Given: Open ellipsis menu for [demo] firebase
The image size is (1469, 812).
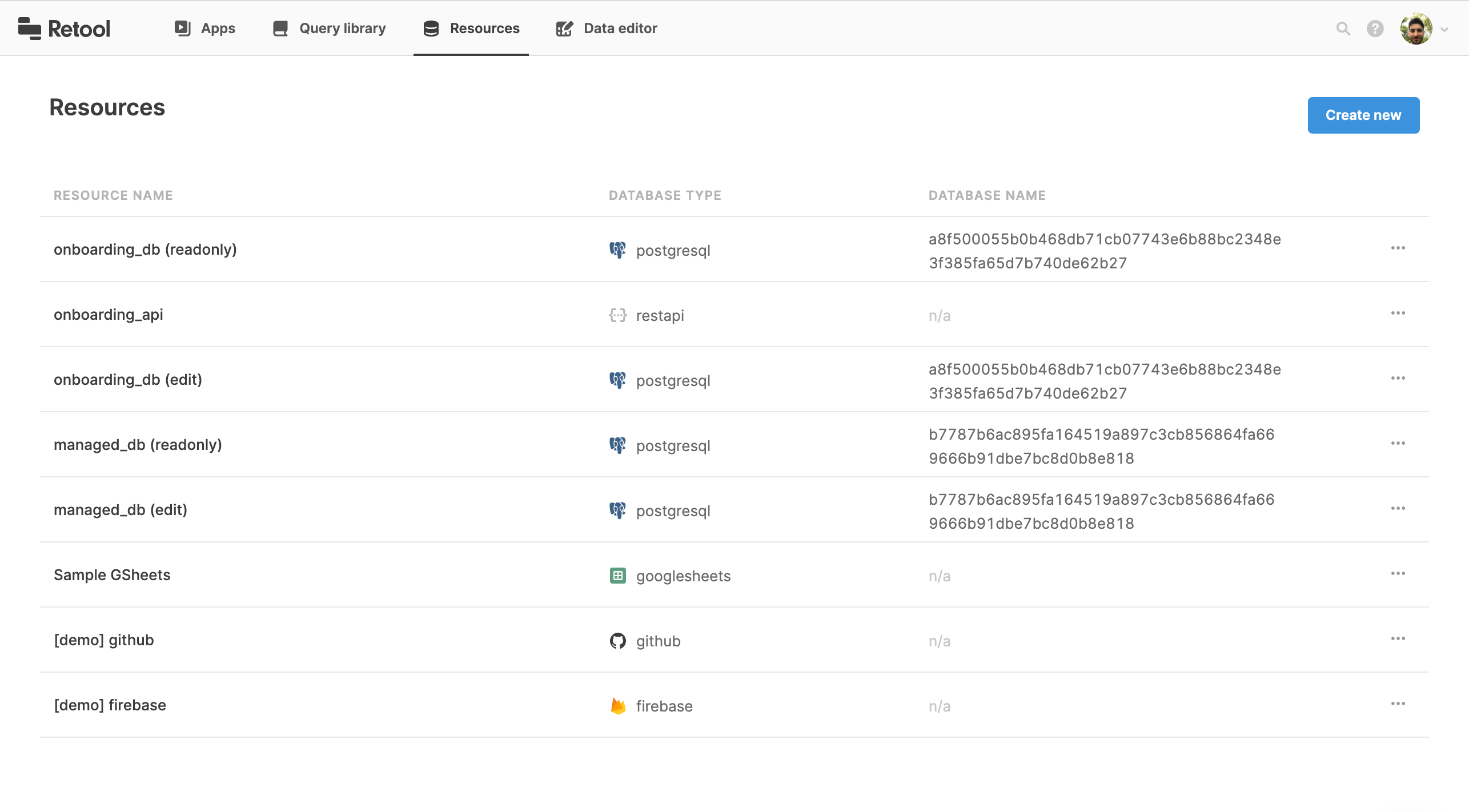Looking at the screenshot, I should coord(1398,704).
